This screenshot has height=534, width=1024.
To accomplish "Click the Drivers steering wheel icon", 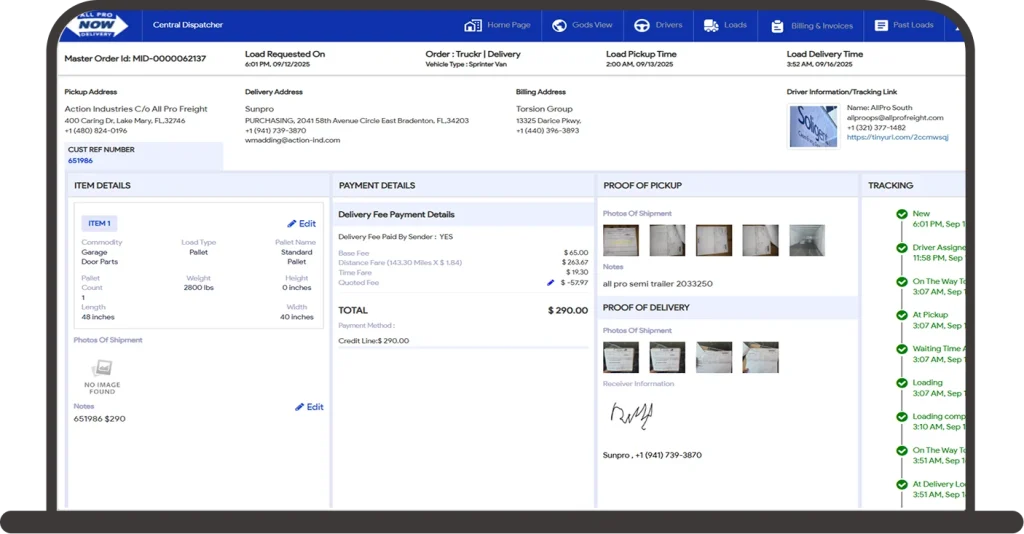I will click(x=641, y=25).
